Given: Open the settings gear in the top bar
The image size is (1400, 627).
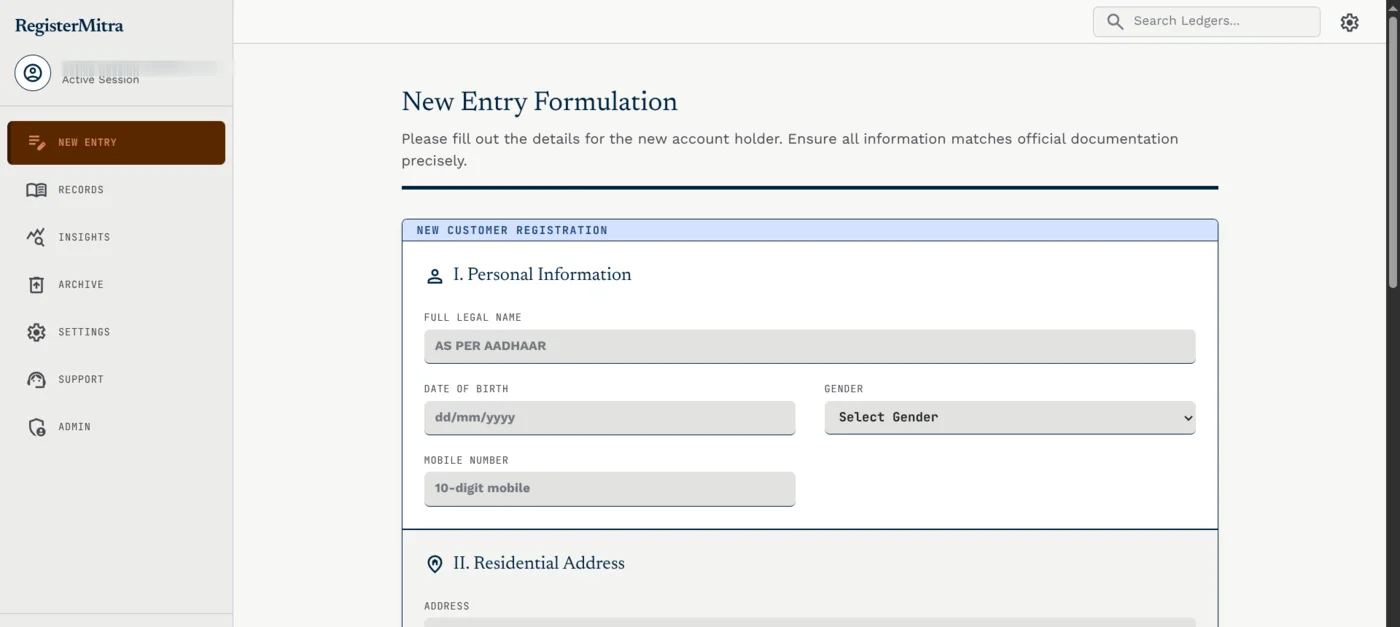Looking at the screenshot, I should 1349,22.
